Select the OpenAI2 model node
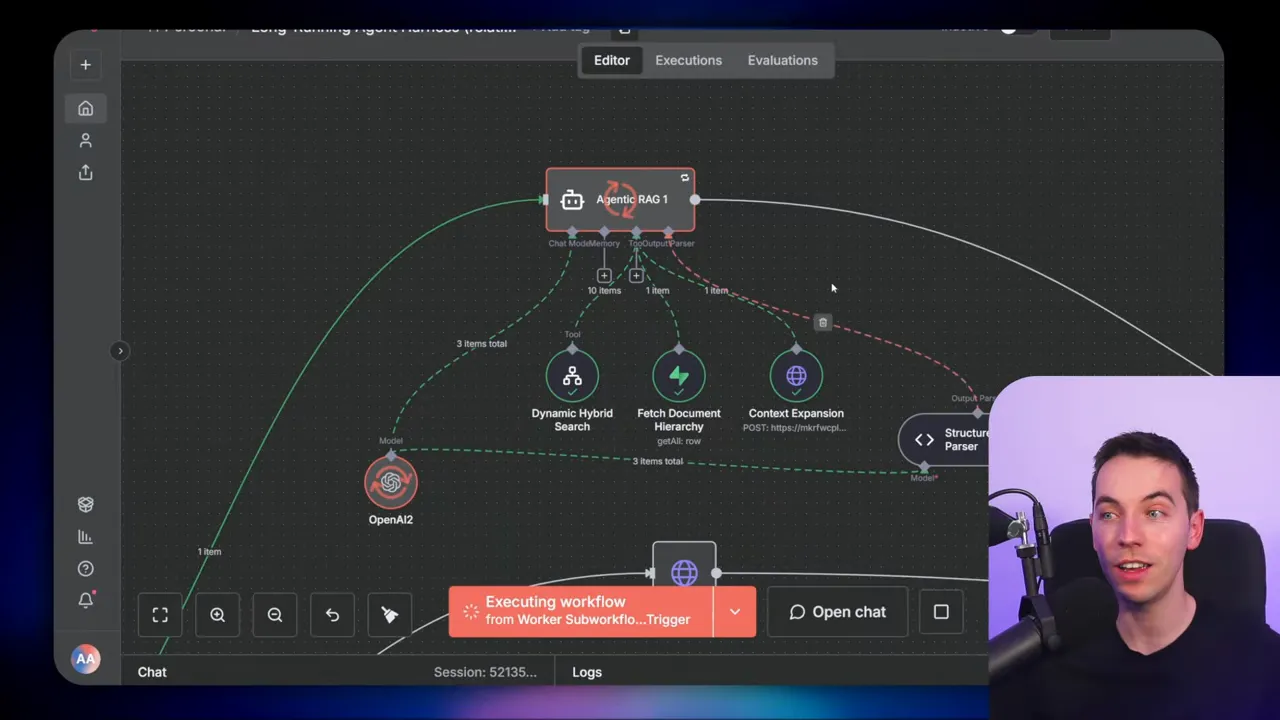 click(x=390, y=483)
